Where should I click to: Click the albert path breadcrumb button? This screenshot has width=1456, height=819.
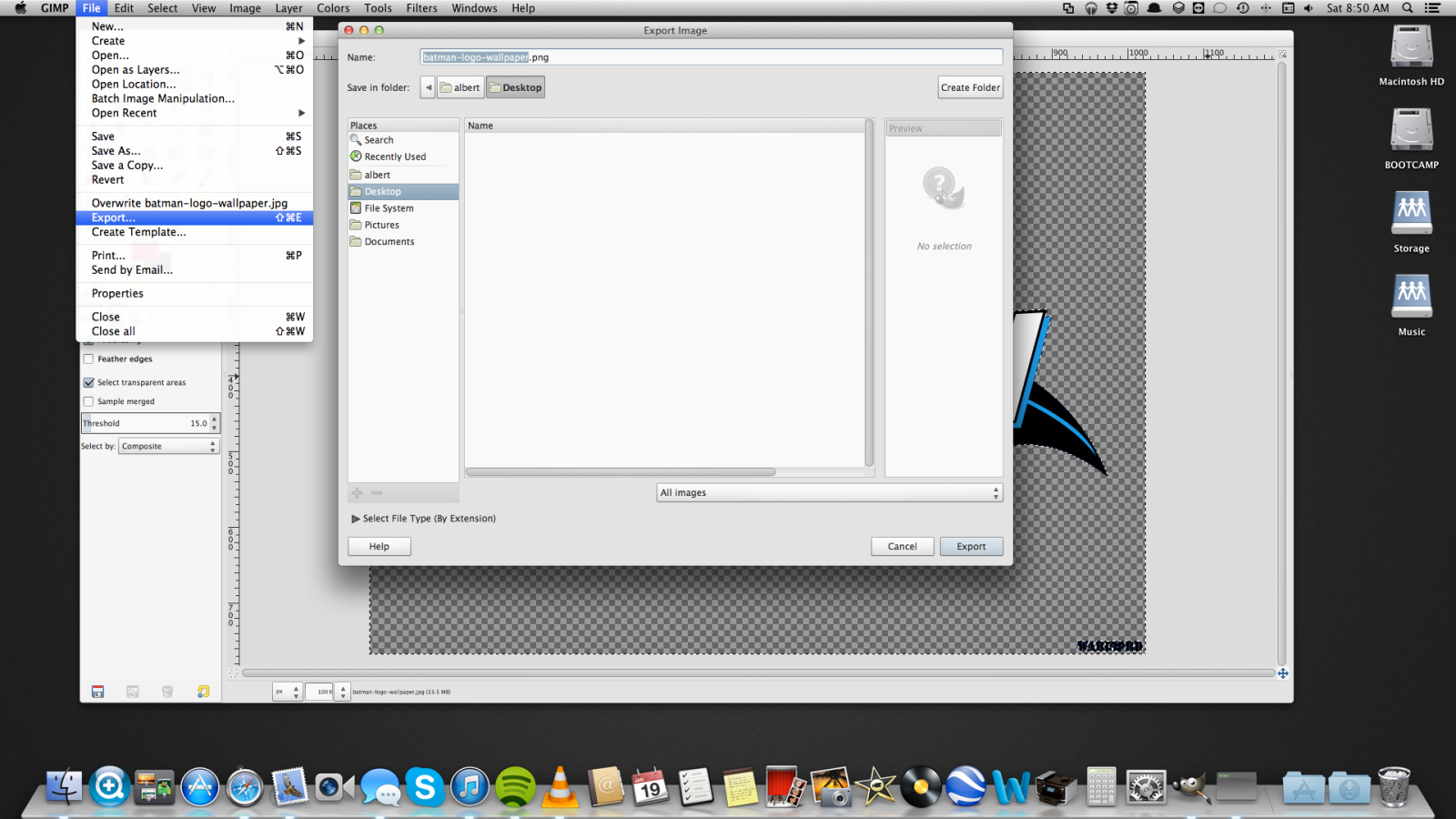pos(460,87)
